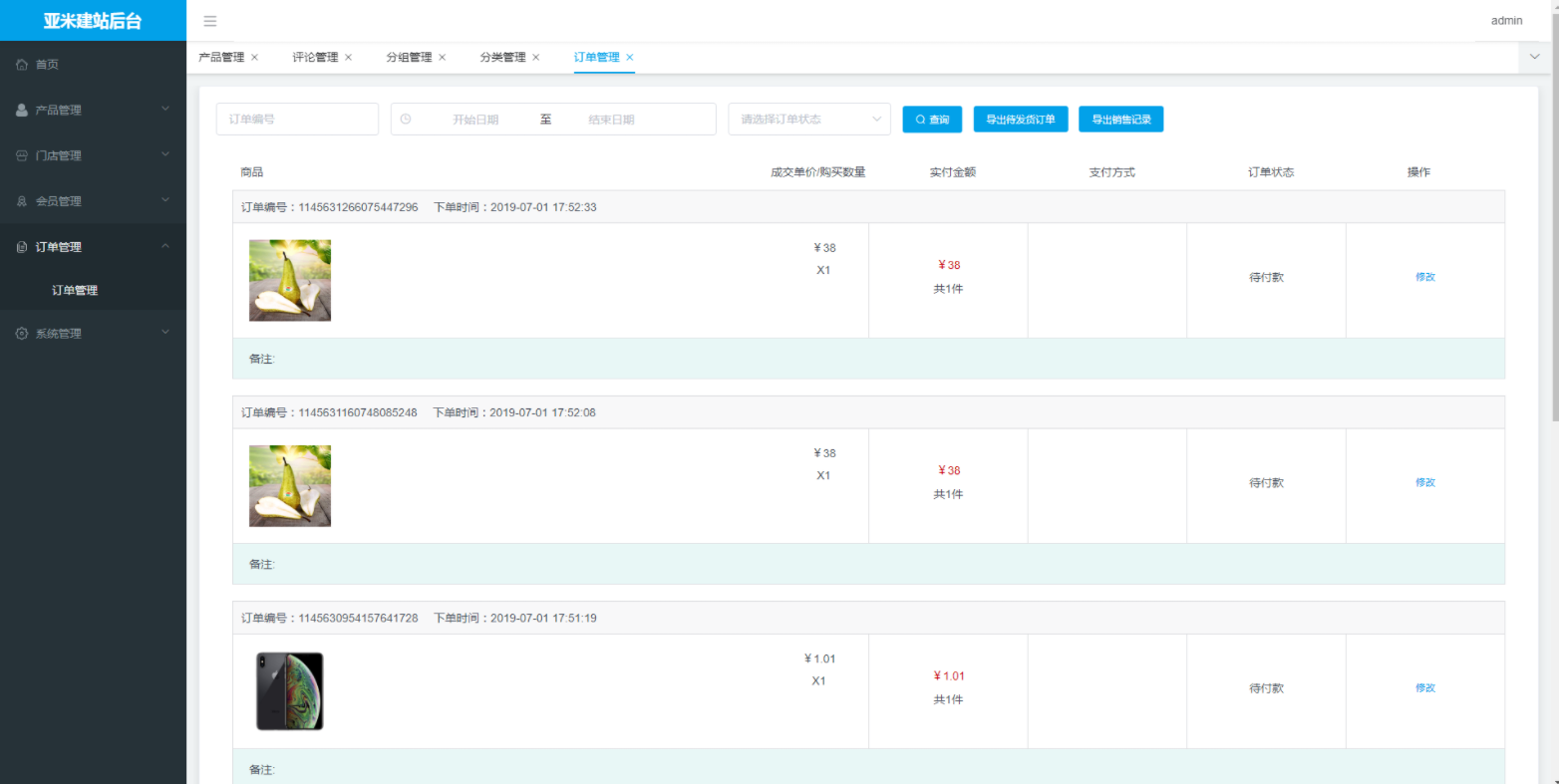1559x784 pixels.
Task: Select 订单管理 submenu item in the sidebar
Action: pyautogui.click(x=75, y=291)
